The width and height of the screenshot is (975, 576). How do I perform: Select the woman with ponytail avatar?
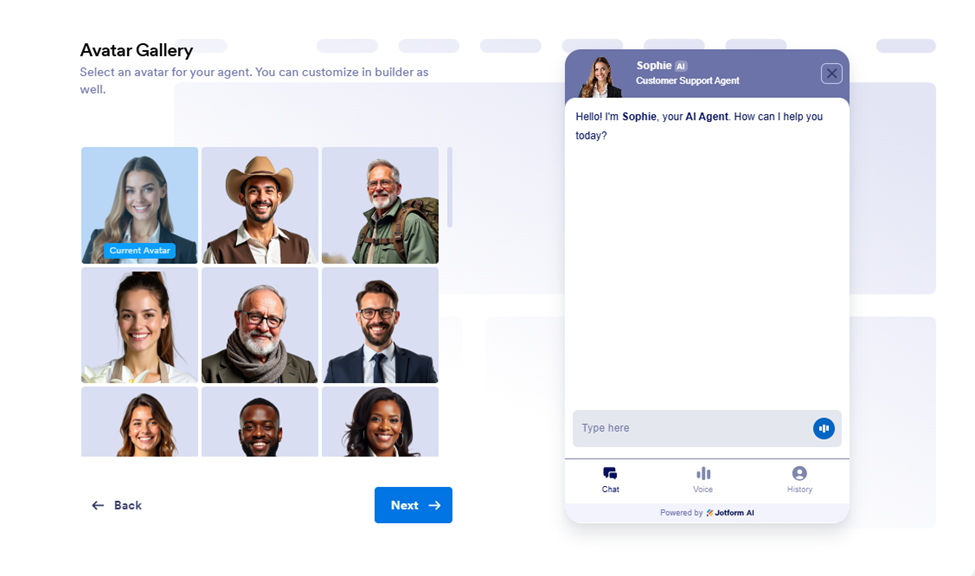(140, 325)
